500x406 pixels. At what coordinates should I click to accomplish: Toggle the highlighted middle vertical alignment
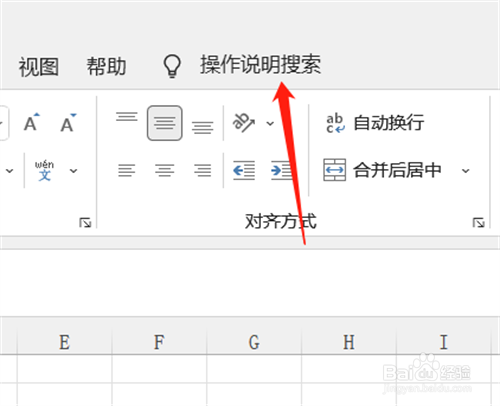pyautogui.click(x=165, y=123)
